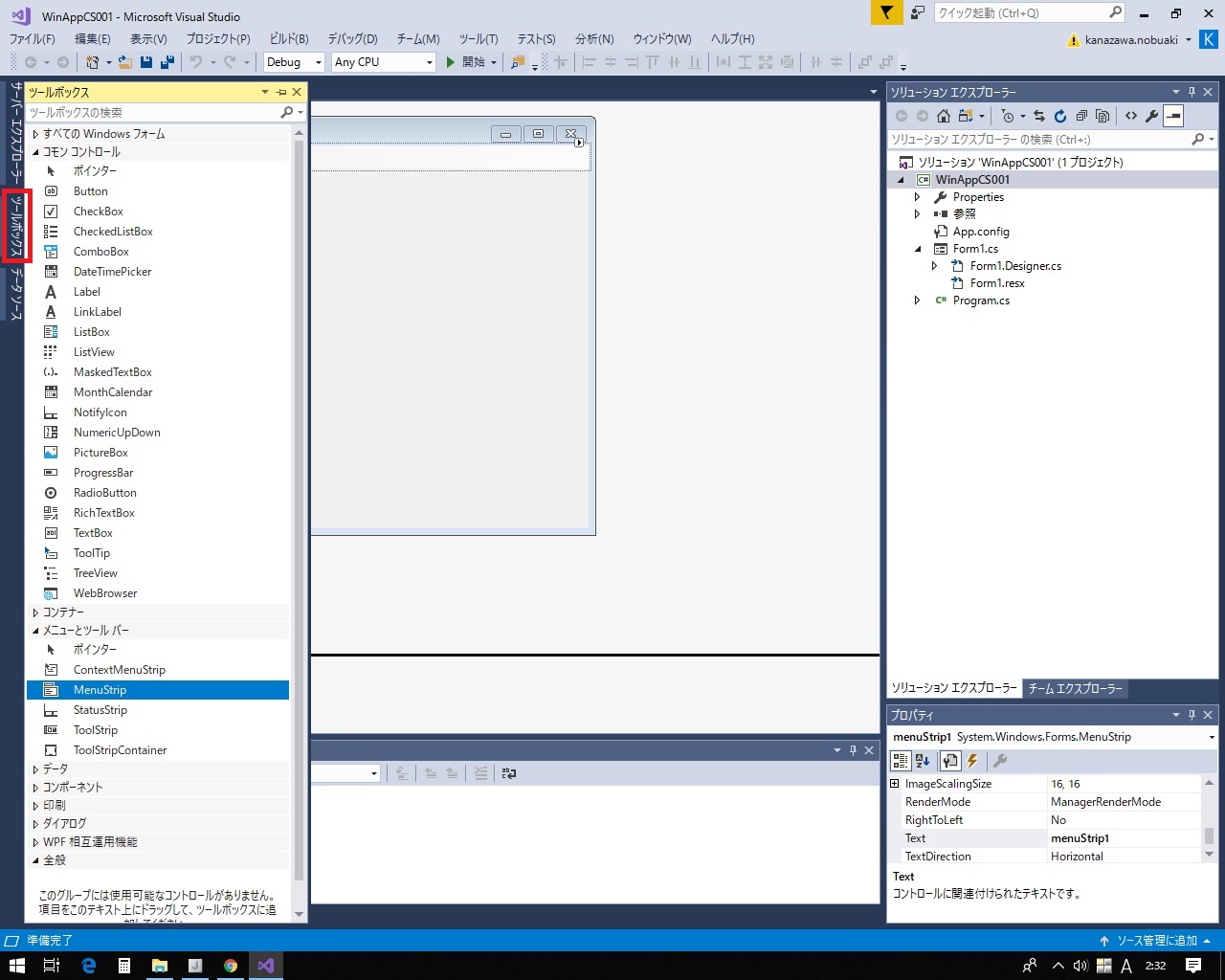The image size is (1225, 980).
Task: Open the ビルド(B) menu
Action: pos(289,39)
